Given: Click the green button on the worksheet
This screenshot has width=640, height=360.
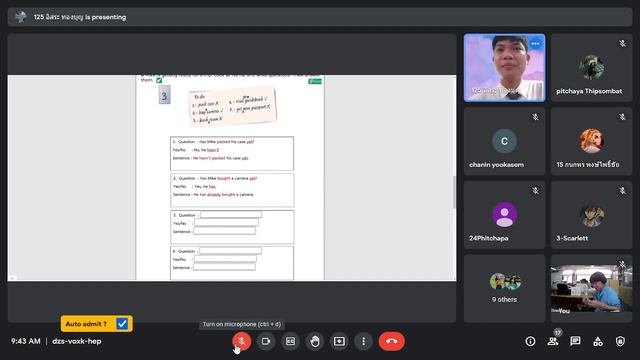Looking at the screenshot, I should pyautogui.click(x=315, y=81).
